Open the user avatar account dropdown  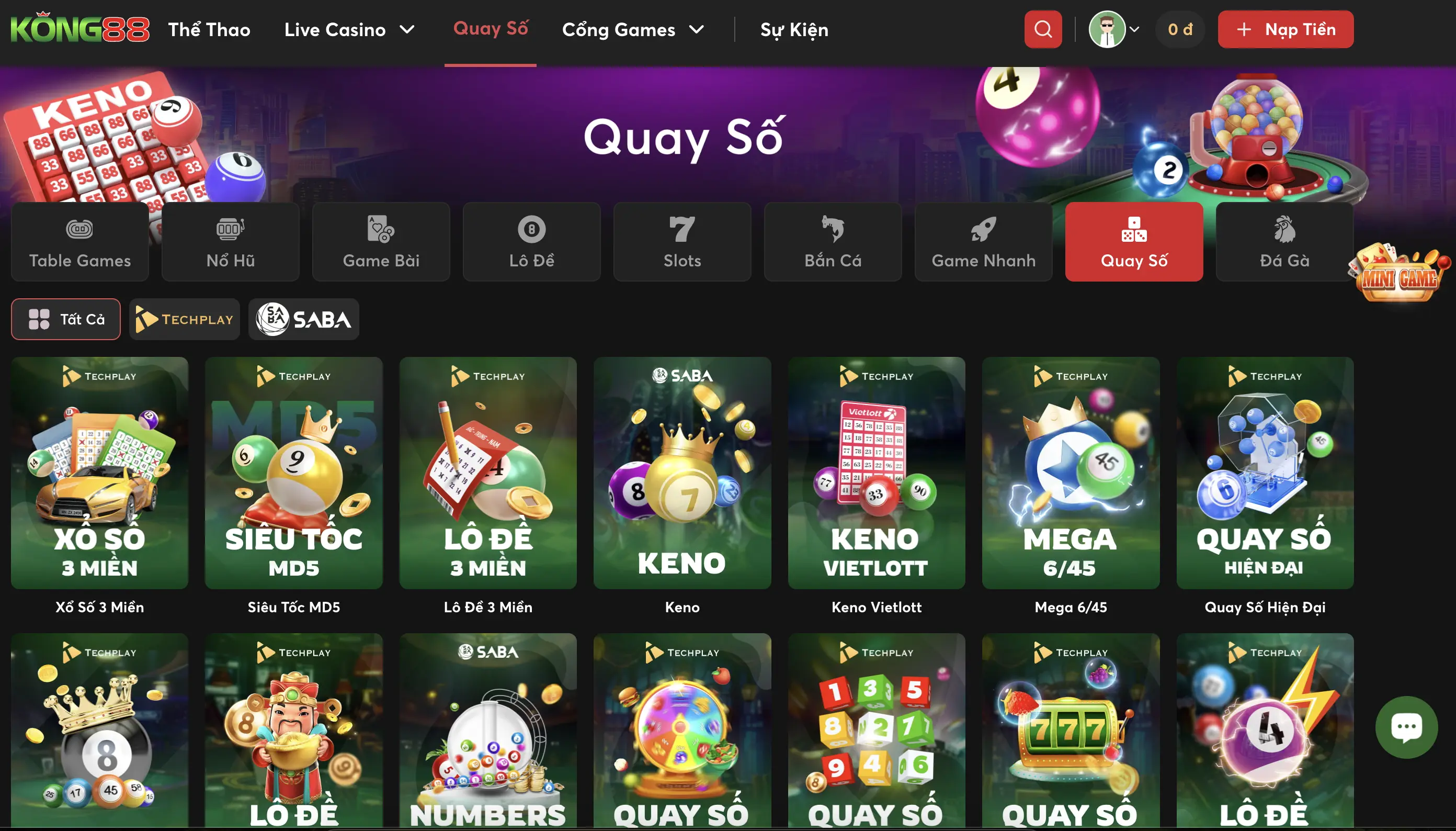coord(1114,29)
